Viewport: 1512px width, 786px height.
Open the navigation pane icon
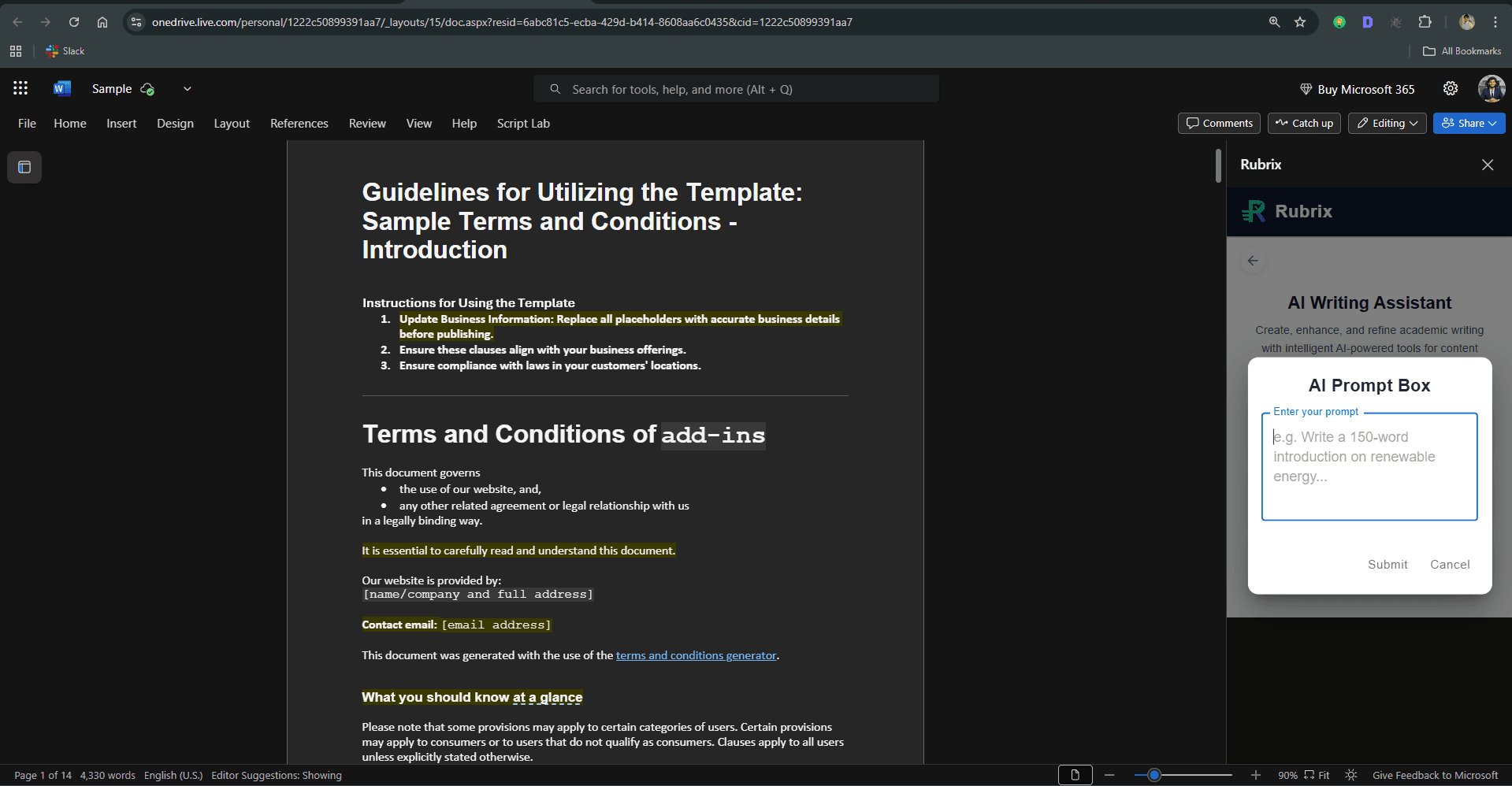tap(24, 167)
